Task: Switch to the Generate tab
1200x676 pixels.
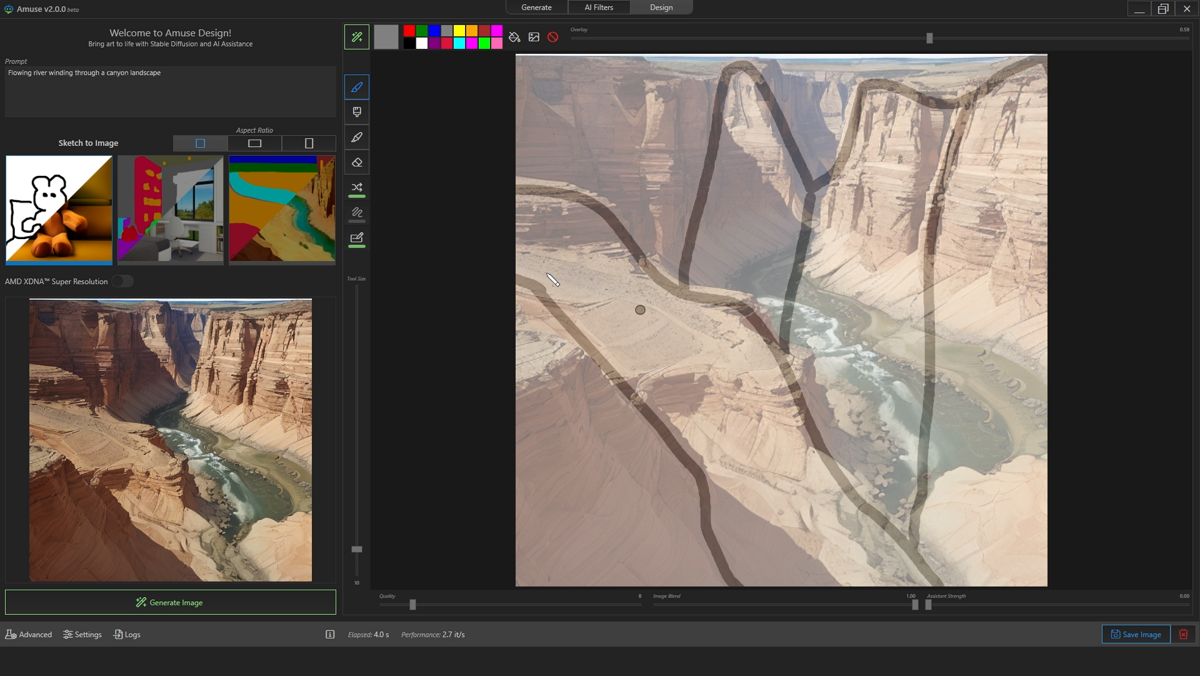Action: (536, 7)
